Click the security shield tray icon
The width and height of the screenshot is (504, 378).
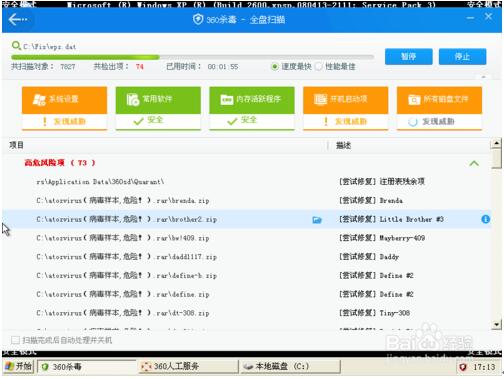pos(463,367)
